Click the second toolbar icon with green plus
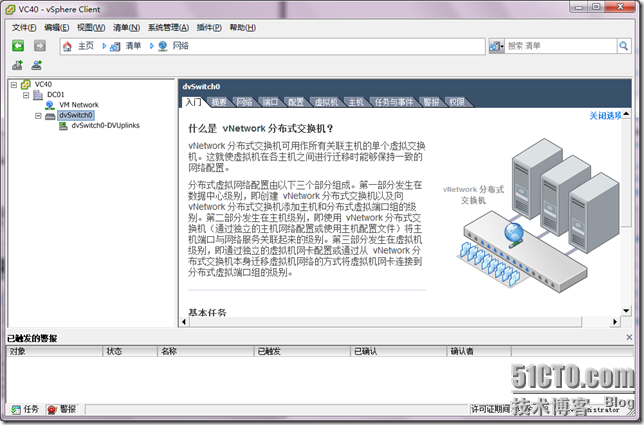Image resolution: width=644 pixels, height=425 pixels. (x=37, y=65)
